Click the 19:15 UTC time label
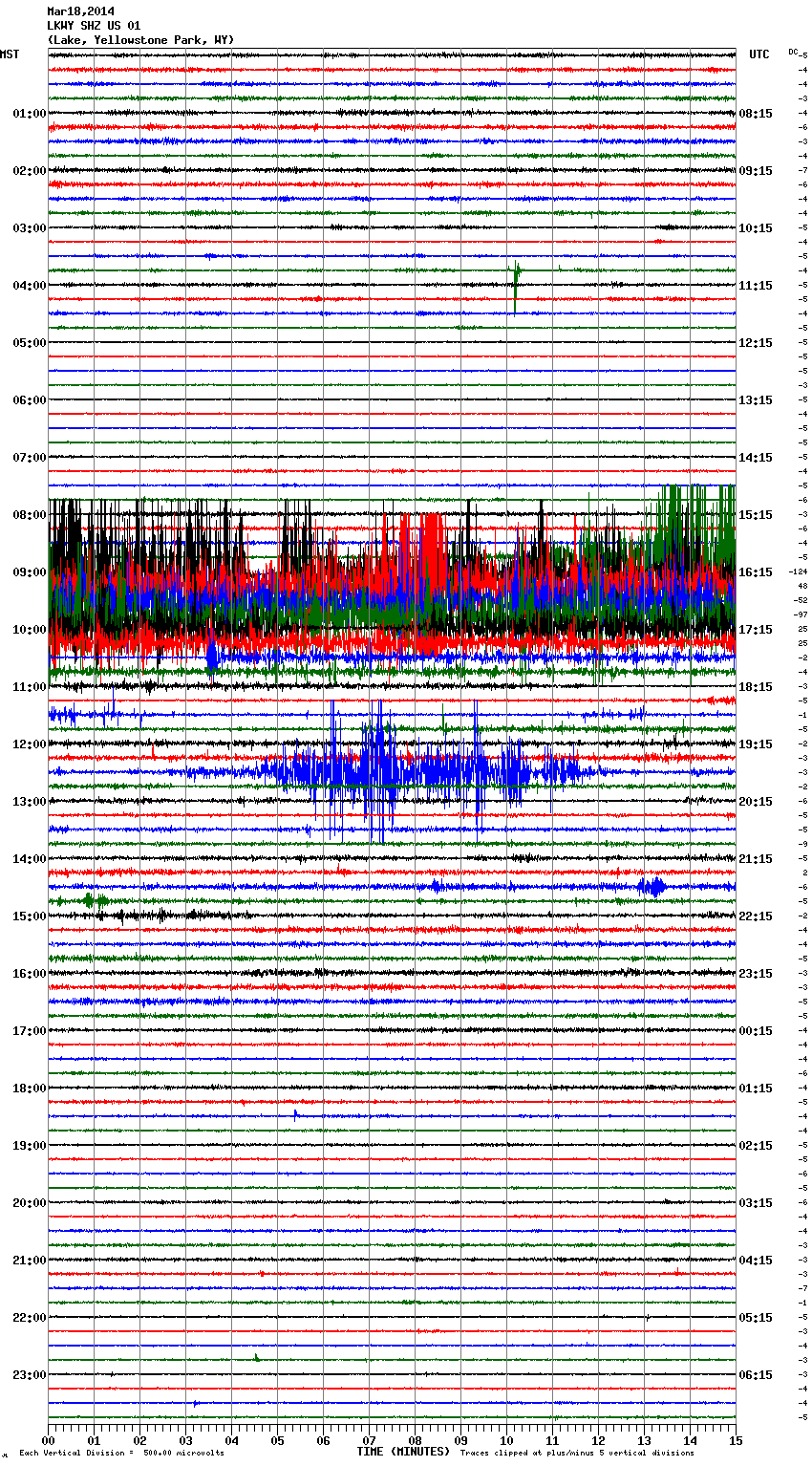812x1466 pixels. 756,744
